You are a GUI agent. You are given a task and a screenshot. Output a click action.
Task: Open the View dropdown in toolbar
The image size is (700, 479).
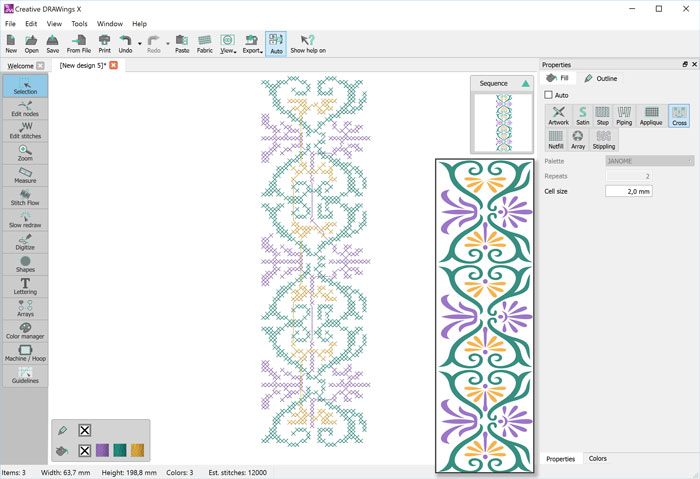(x=228, y=42)
